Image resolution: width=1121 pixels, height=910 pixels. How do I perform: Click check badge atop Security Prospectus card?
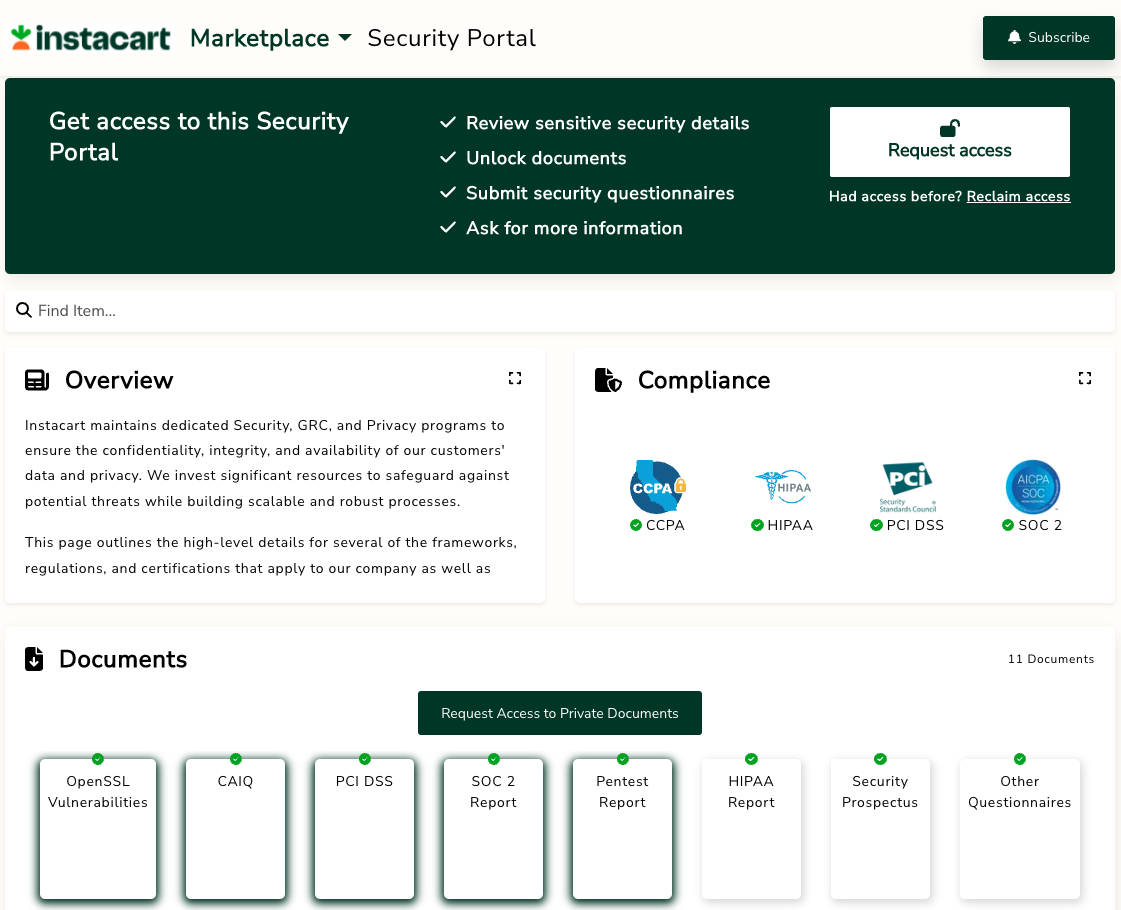pos(880,759)
